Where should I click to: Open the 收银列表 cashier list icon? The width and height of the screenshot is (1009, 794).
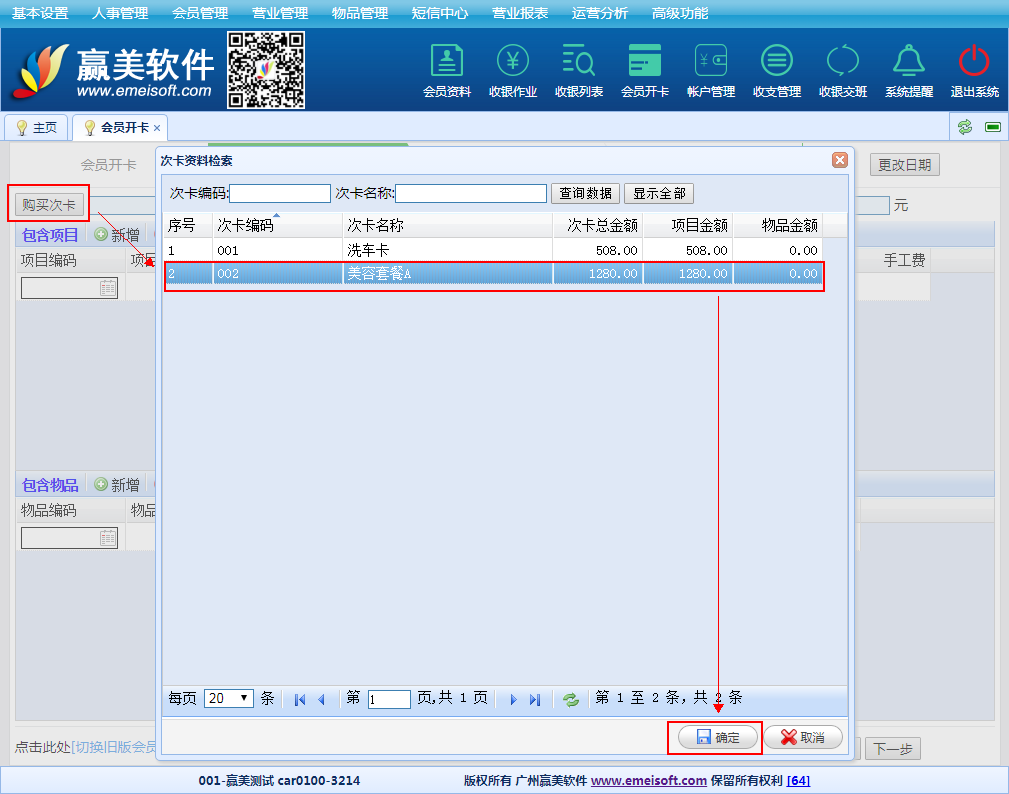[x=578, y=70]
